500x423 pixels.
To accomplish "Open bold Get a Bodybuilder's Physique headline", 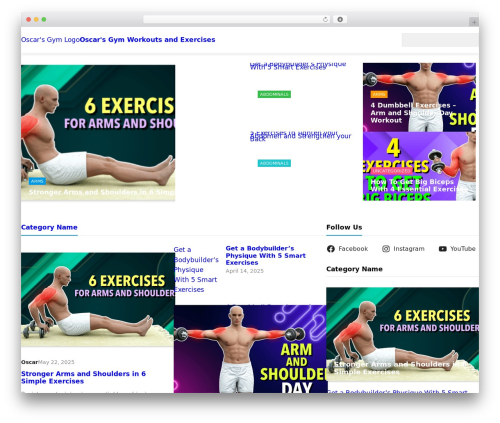I will (266, 255).
